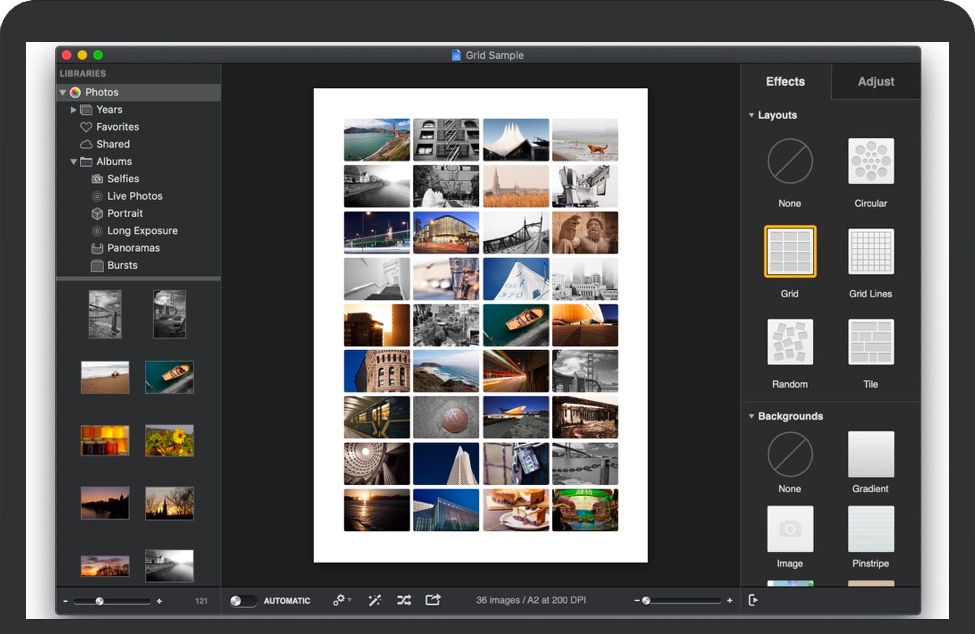
Task: Set layout to None
Action: (x=789, y=161)
